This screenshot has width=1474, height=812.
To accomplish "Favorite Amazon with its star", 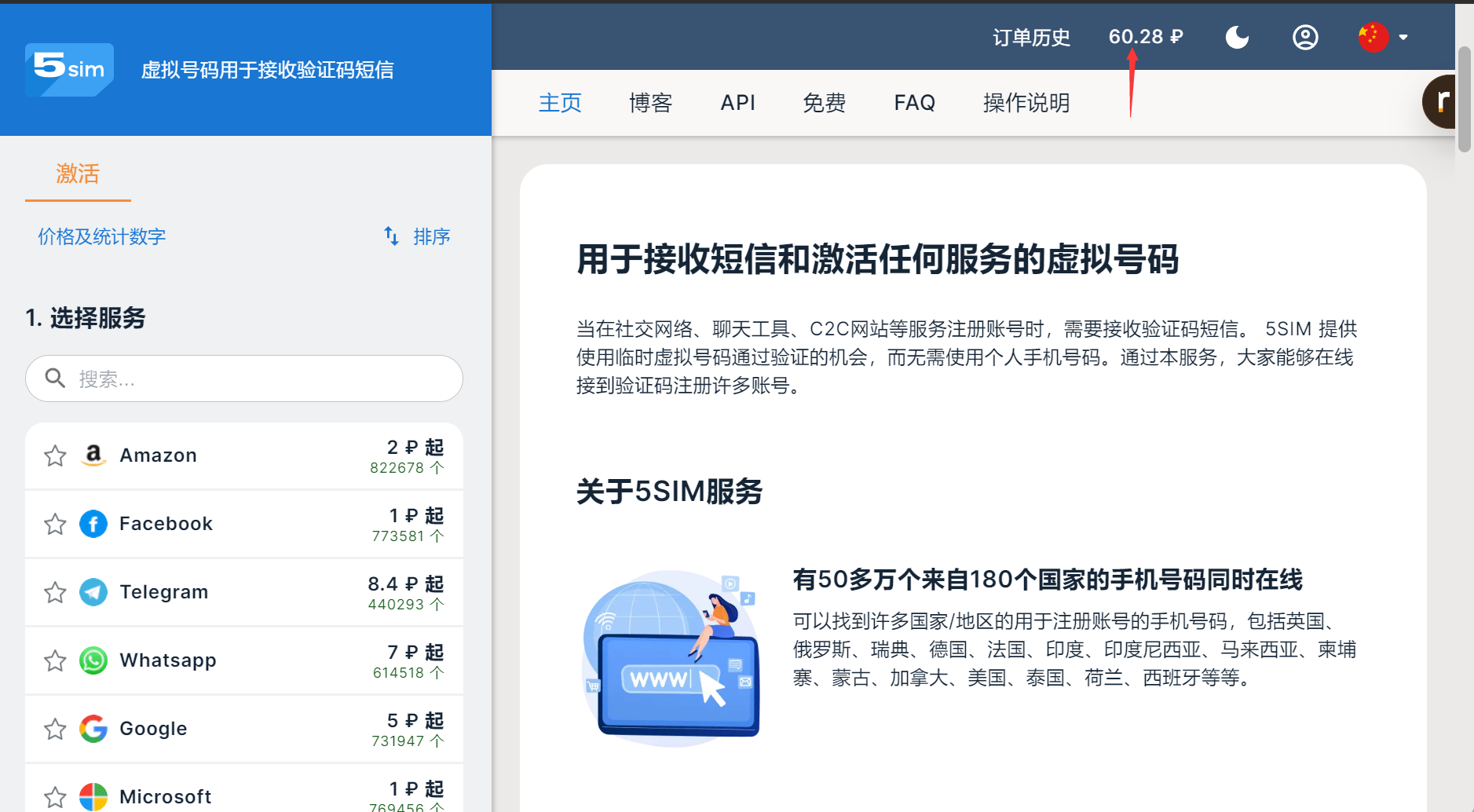I will [55, 455].
